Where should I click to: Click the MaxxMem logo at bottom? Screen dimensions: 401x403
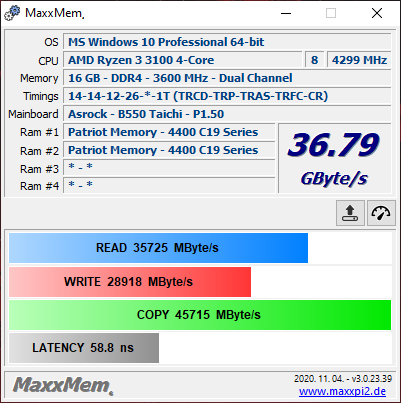(x=63, y=385)
